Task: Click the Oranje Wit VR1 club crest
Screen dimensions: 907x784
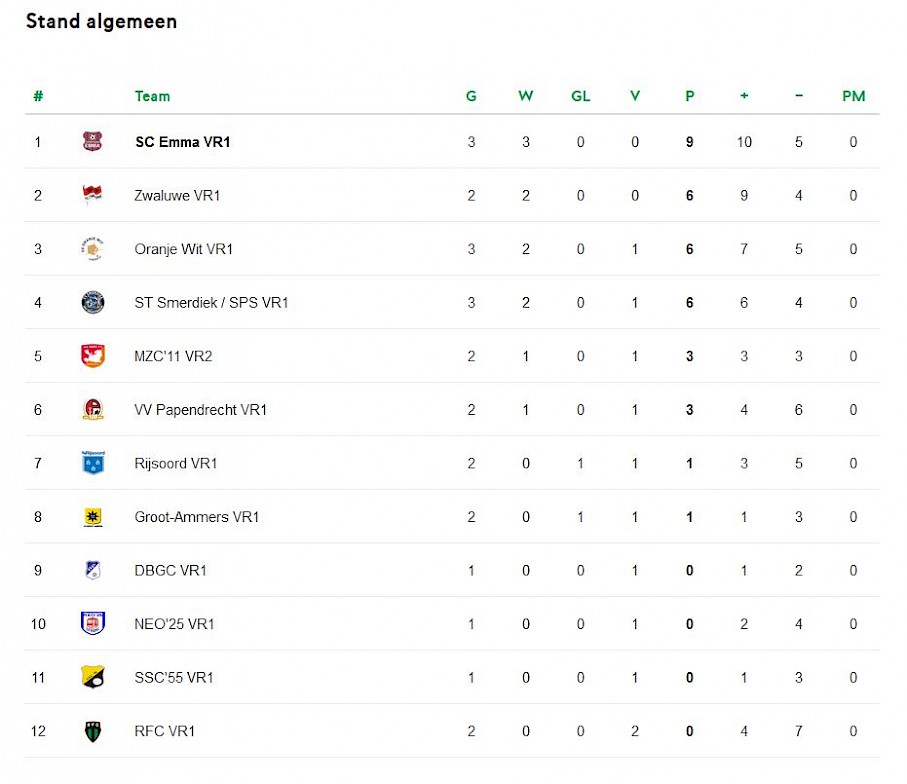Action: [x=92, y=249]
